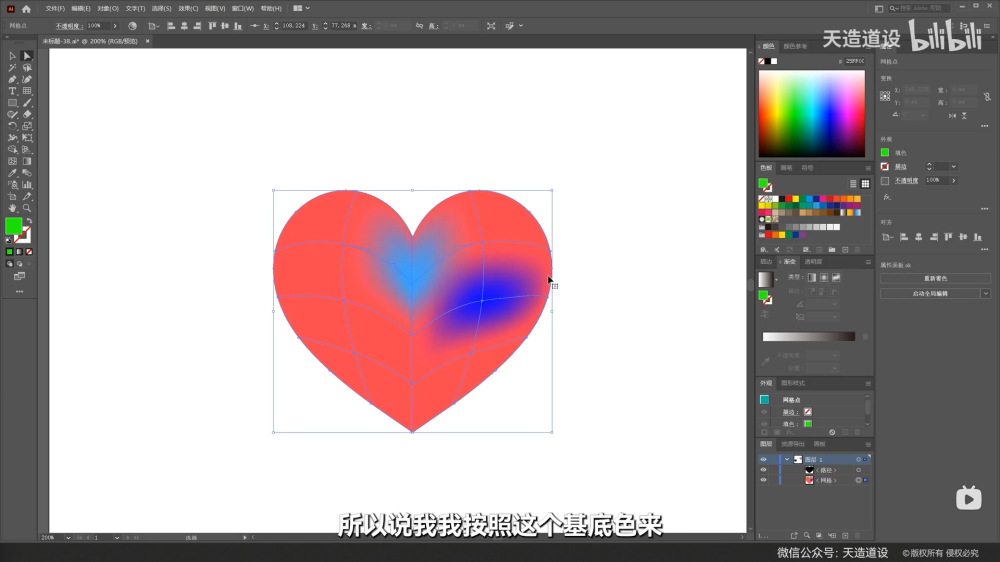Screen dimensions: 1000x562
Task: Select the Eyedropper tool
Action: (12, 173)
